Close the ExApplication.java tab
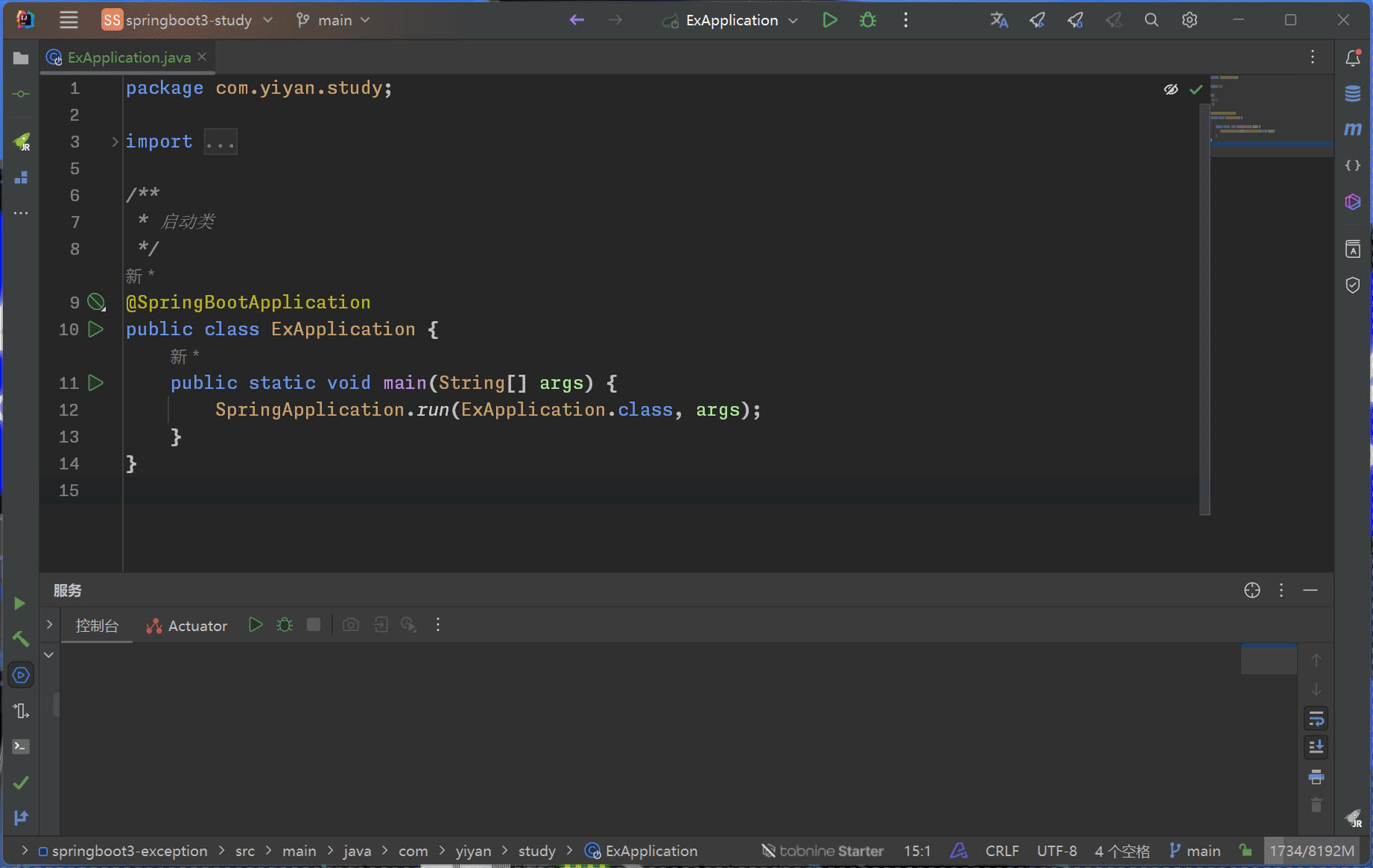 tap(202, 57)
